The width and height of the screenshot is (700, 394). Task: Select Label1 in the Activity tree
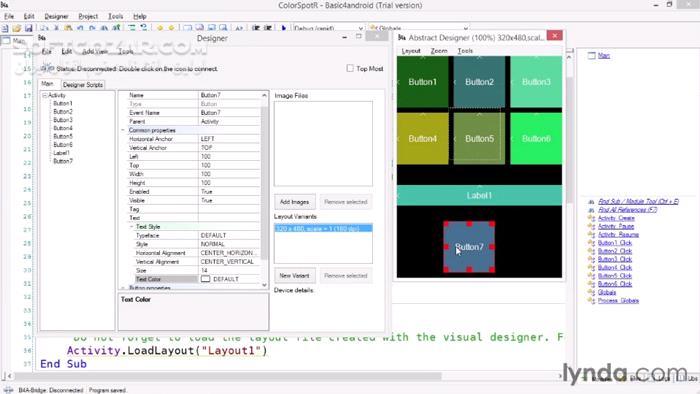point(62,153)
